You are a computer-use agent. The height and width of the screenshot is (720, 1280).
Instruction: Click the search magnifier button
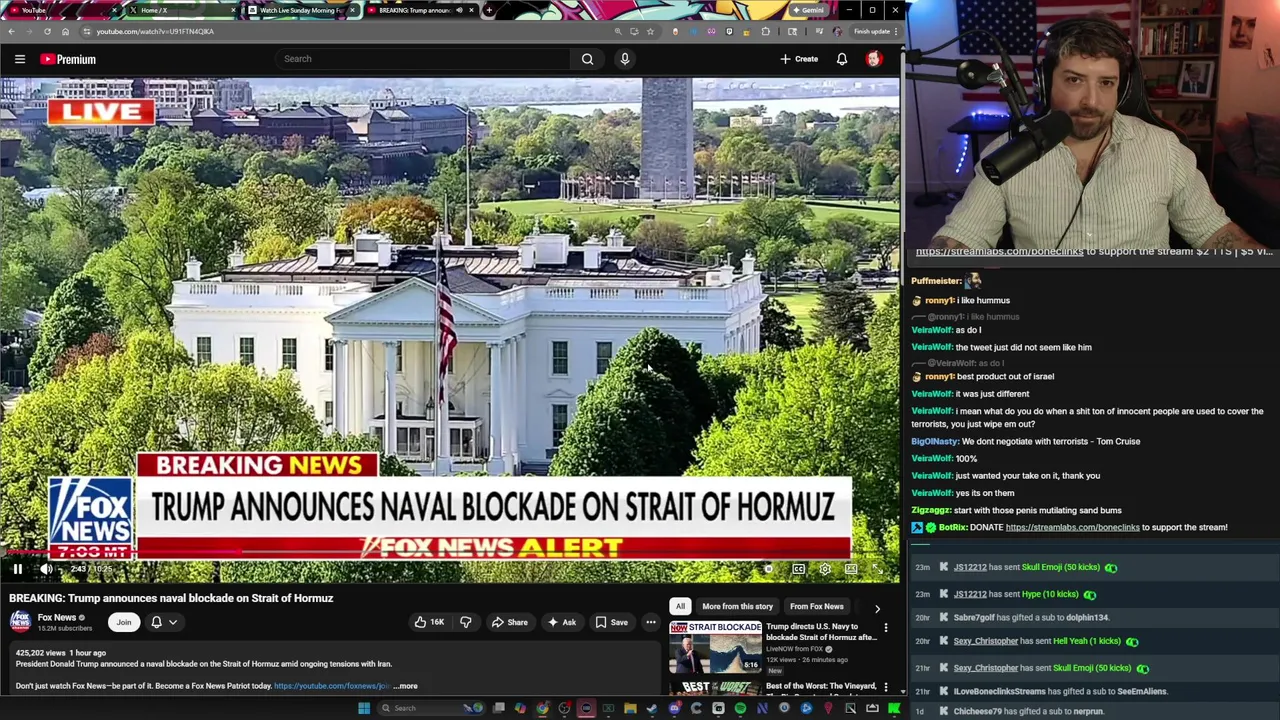click(x=587, y=59)
